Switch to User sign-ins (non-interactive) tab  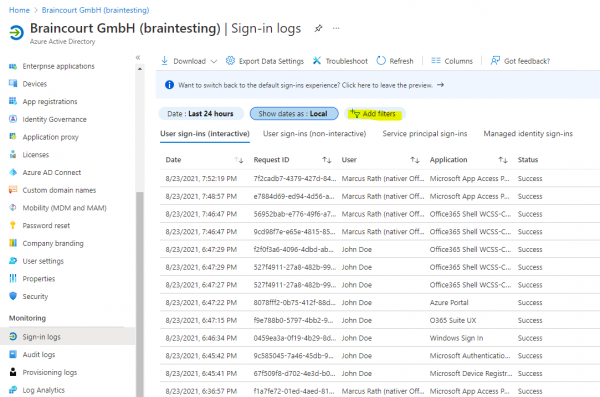[x=315, y=134]
